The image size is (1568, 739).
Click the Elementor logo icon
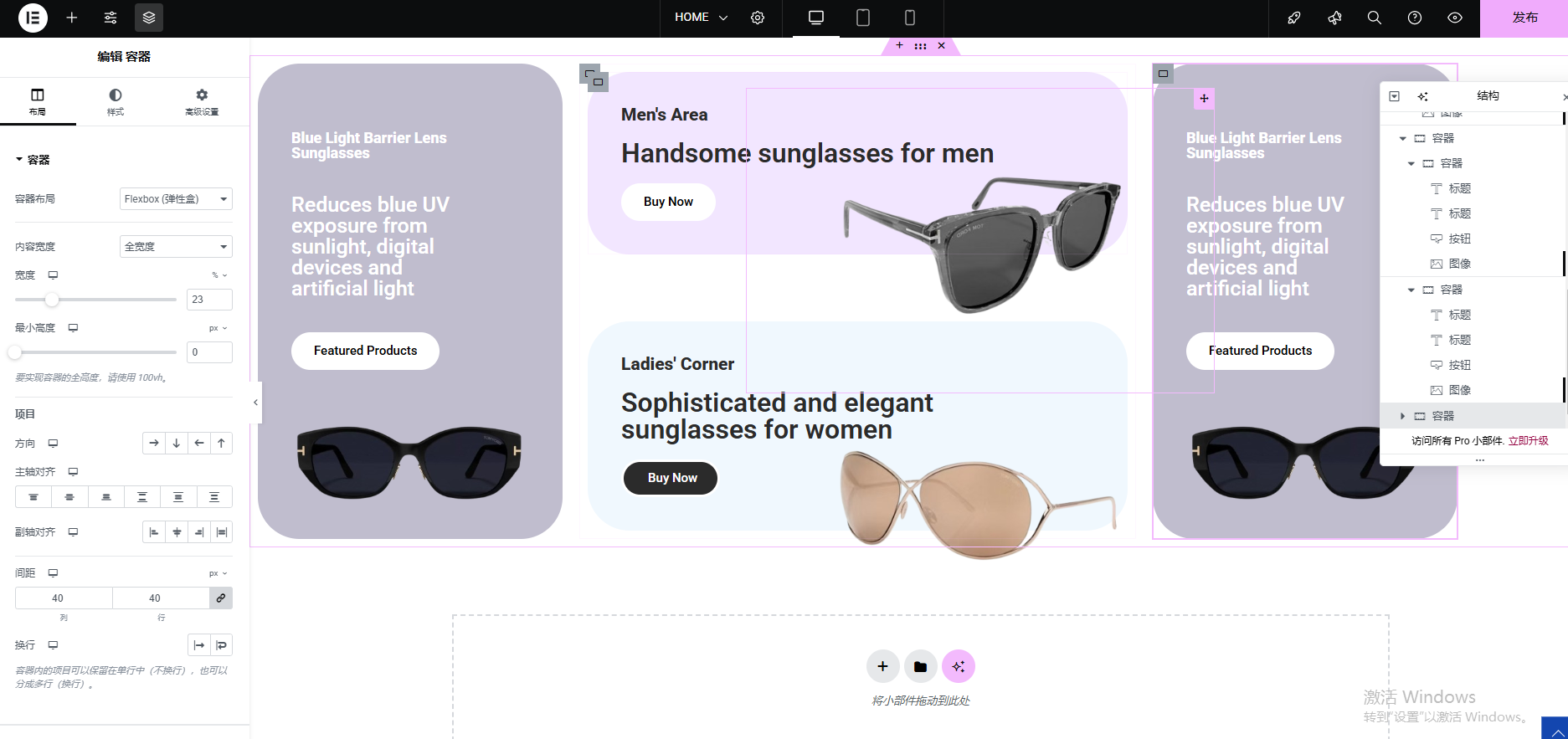click(x=33, y=18)
